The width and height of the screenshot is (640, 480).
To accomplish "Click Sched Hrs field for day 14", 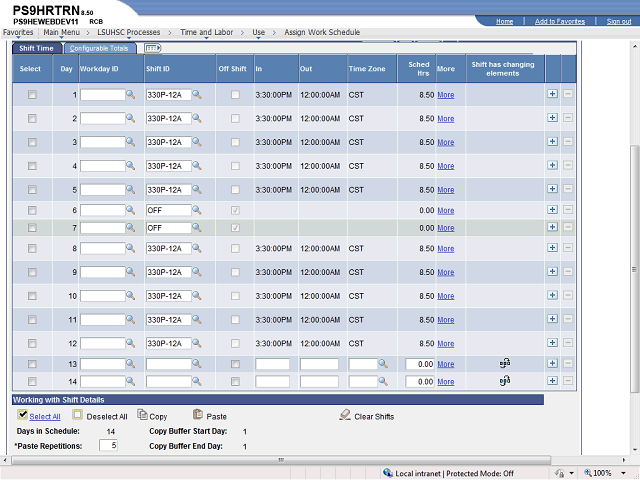I will [420, 381].
